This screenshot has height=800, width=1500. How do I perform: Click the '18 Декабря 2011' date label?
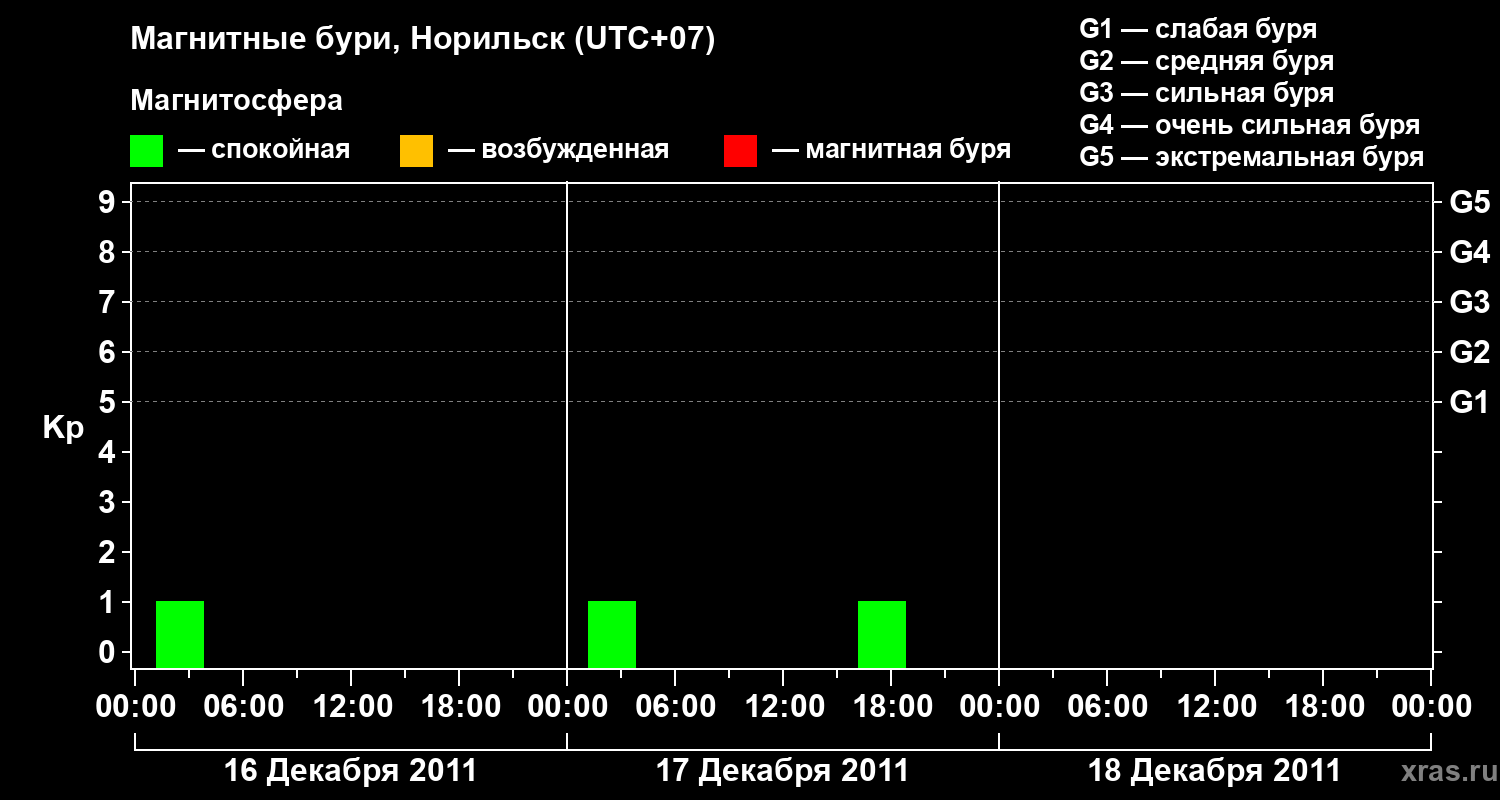tap(1214, 771)
